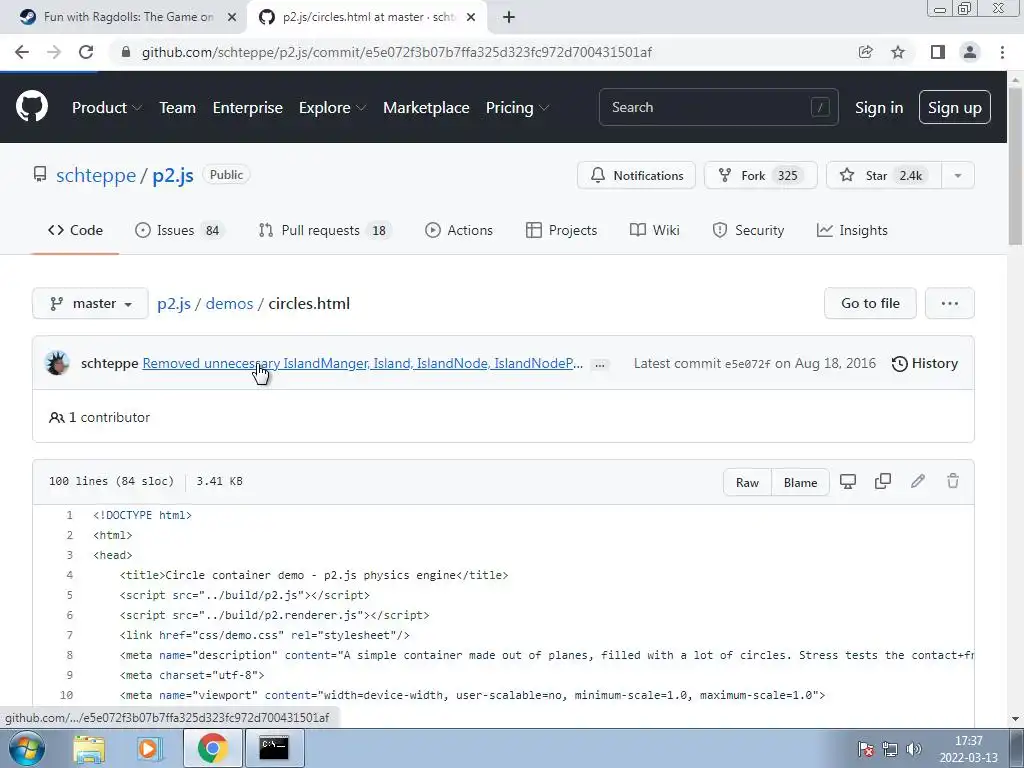Click p2.js root breadcrumb link

pyautogui.click(x=174, y=304)
